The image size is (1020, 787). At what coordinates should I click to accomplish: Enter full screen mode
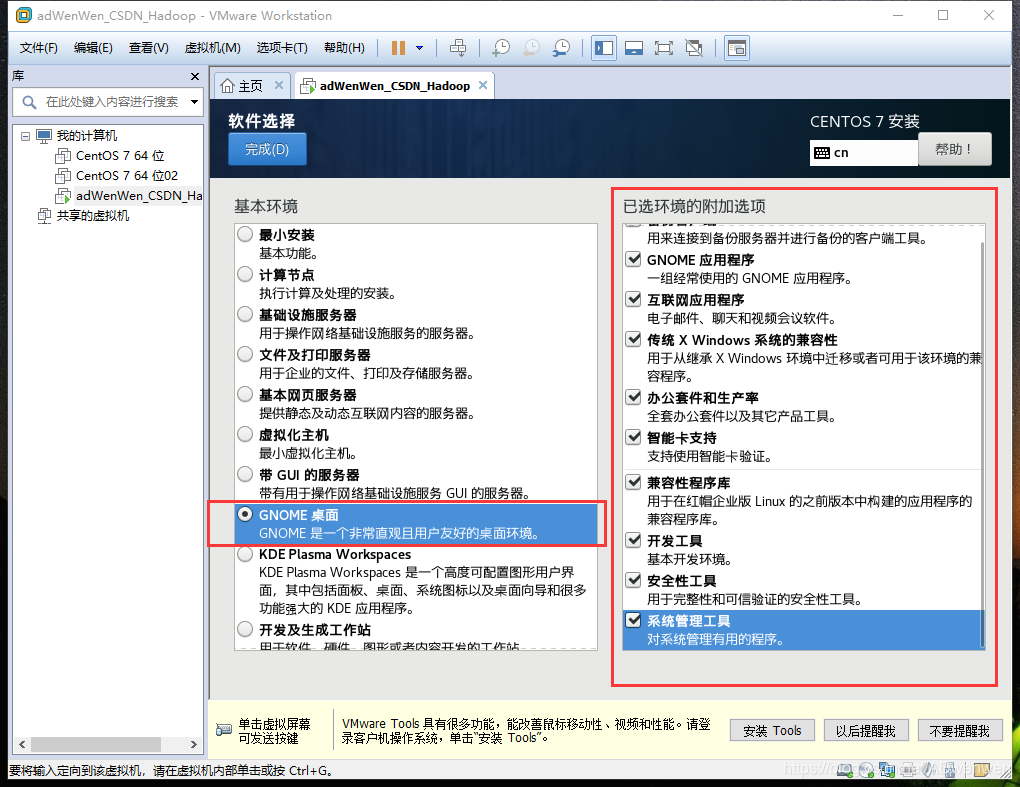pyautogui.click(x=664, y=48)
